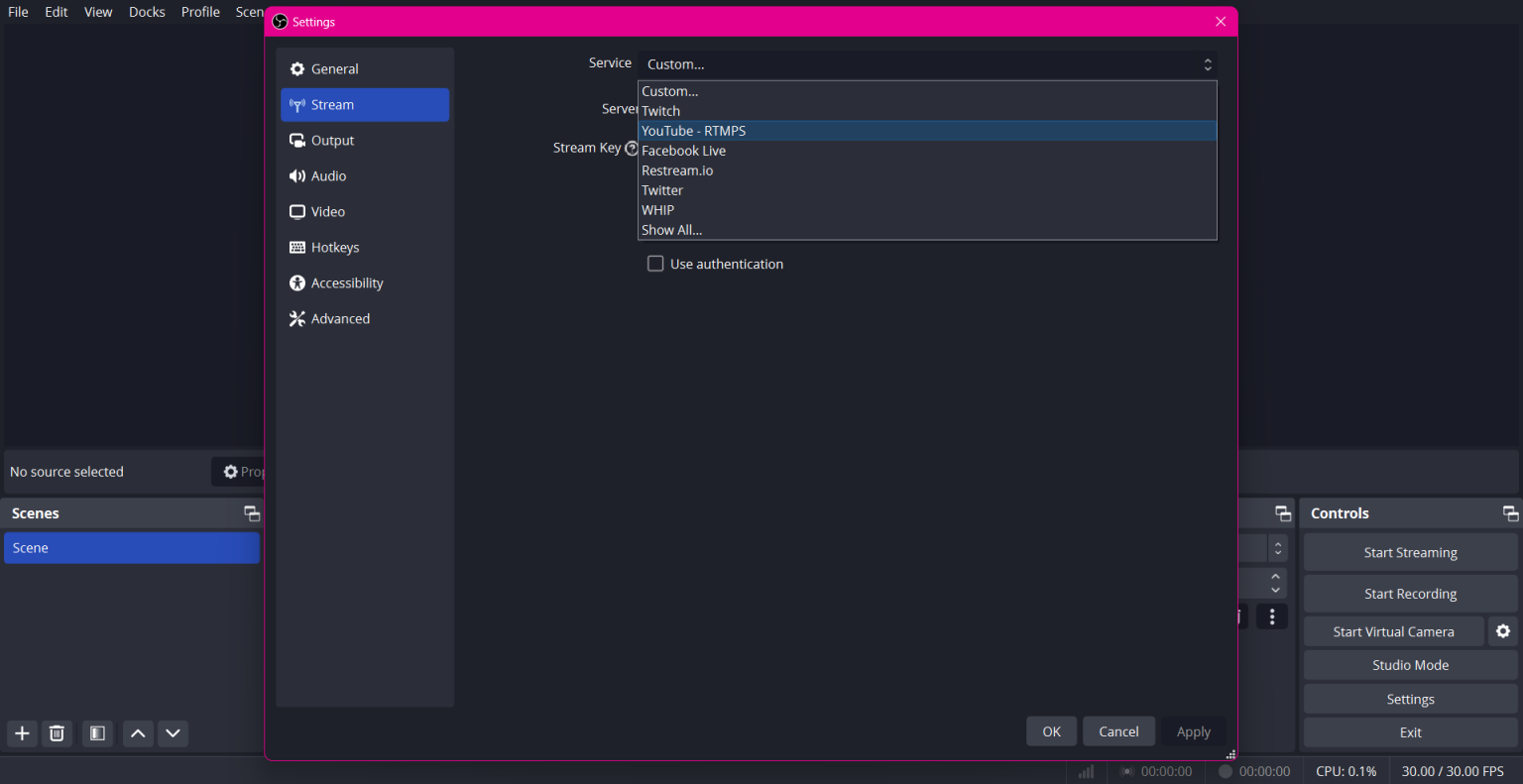Open the three-dot menu near Controls
Image resolution: width=1523 pixels, height=784 pixels.
1272,616
